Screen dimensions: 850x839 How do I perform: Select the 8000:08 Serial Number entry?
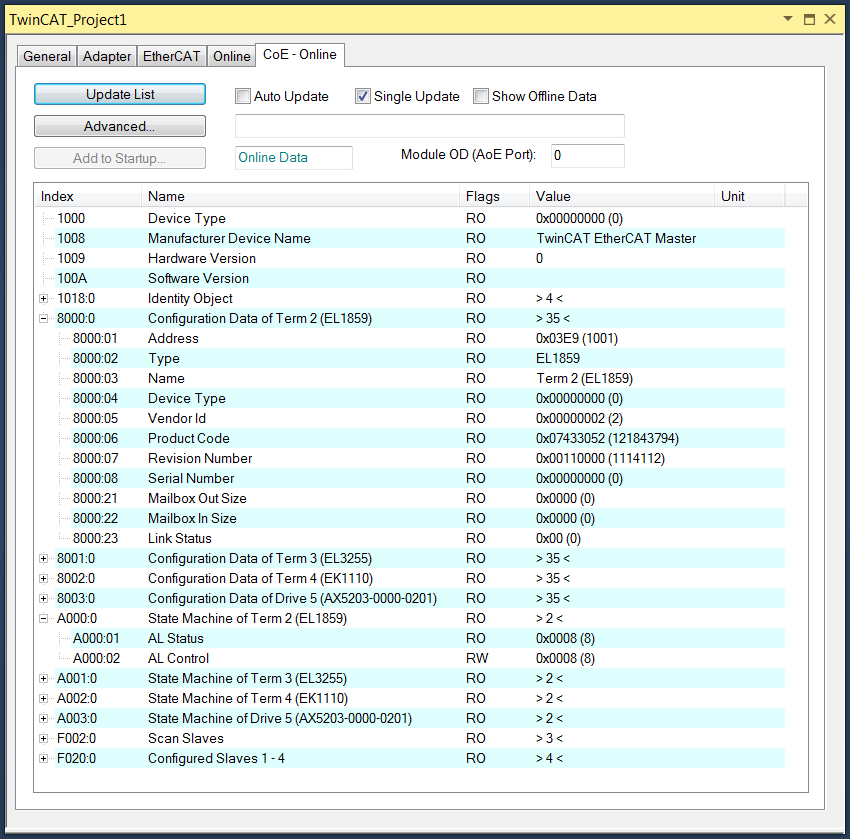[x=428, y=479]
